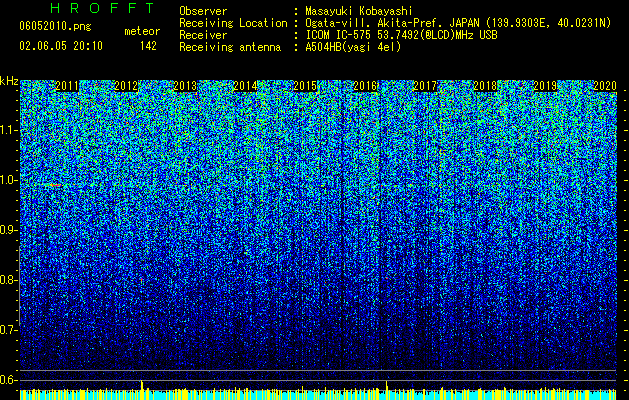Image resolution: width=629 pixels, height=400 pixels.
Task: Click the 0.6 frequency axis label
Action: point(9,380)
